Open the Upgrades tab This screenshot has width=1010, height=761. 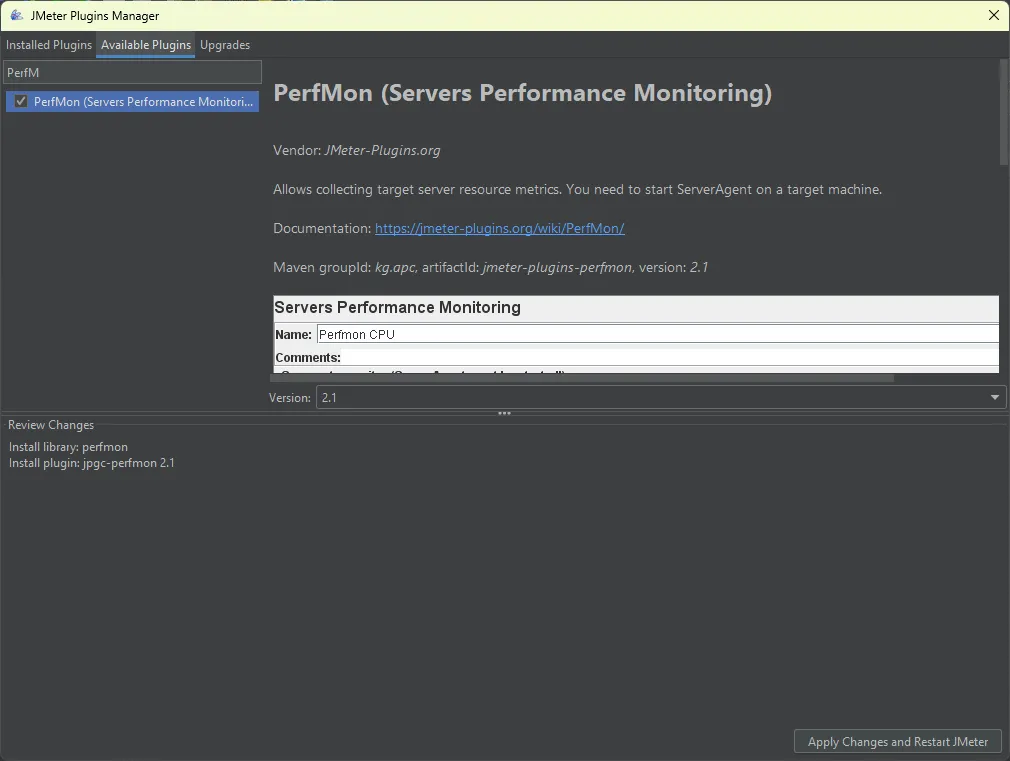225,45
